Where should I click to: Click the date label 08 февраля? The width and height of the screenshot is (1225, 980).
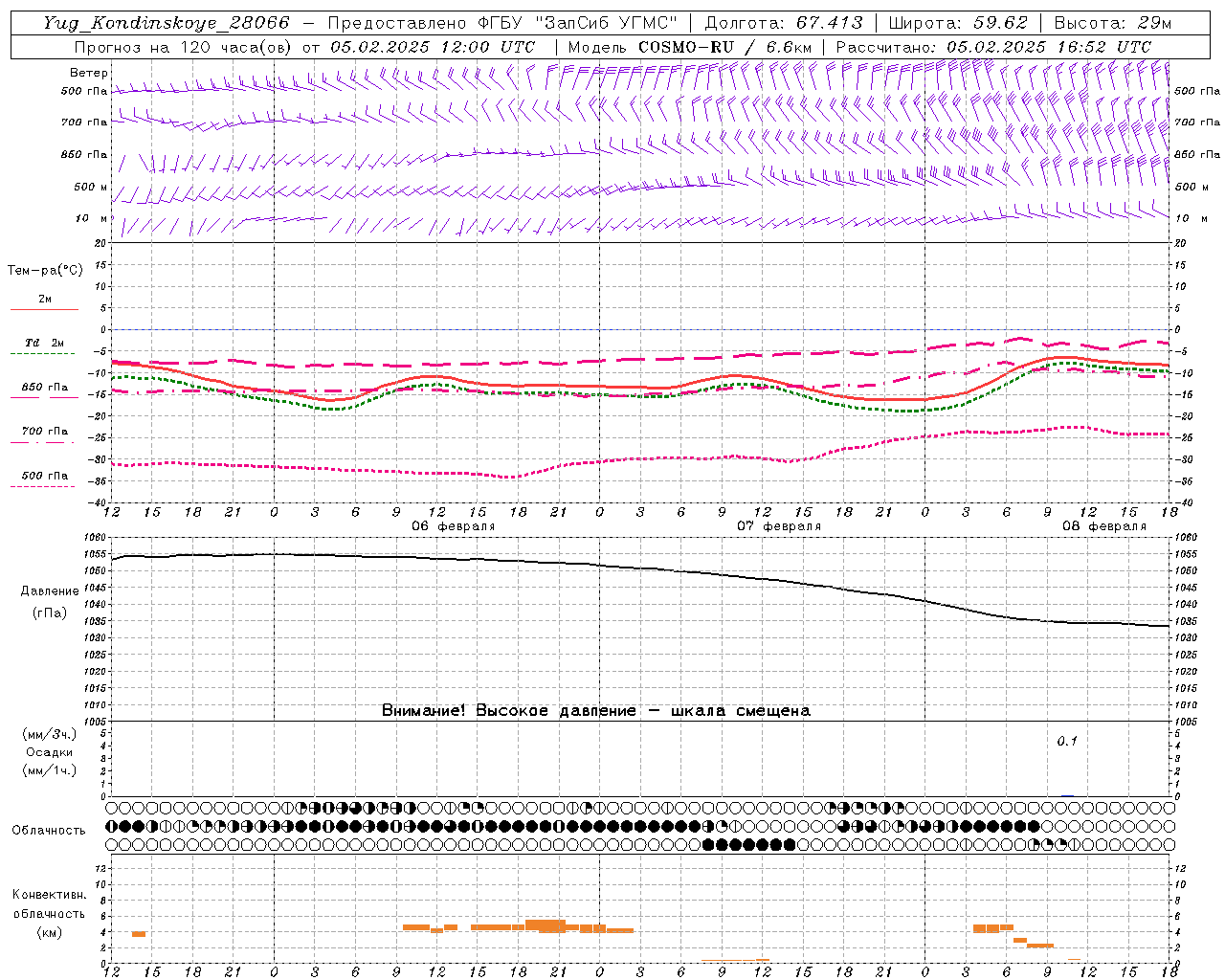pyautogui.click(x=1104, y=526)
